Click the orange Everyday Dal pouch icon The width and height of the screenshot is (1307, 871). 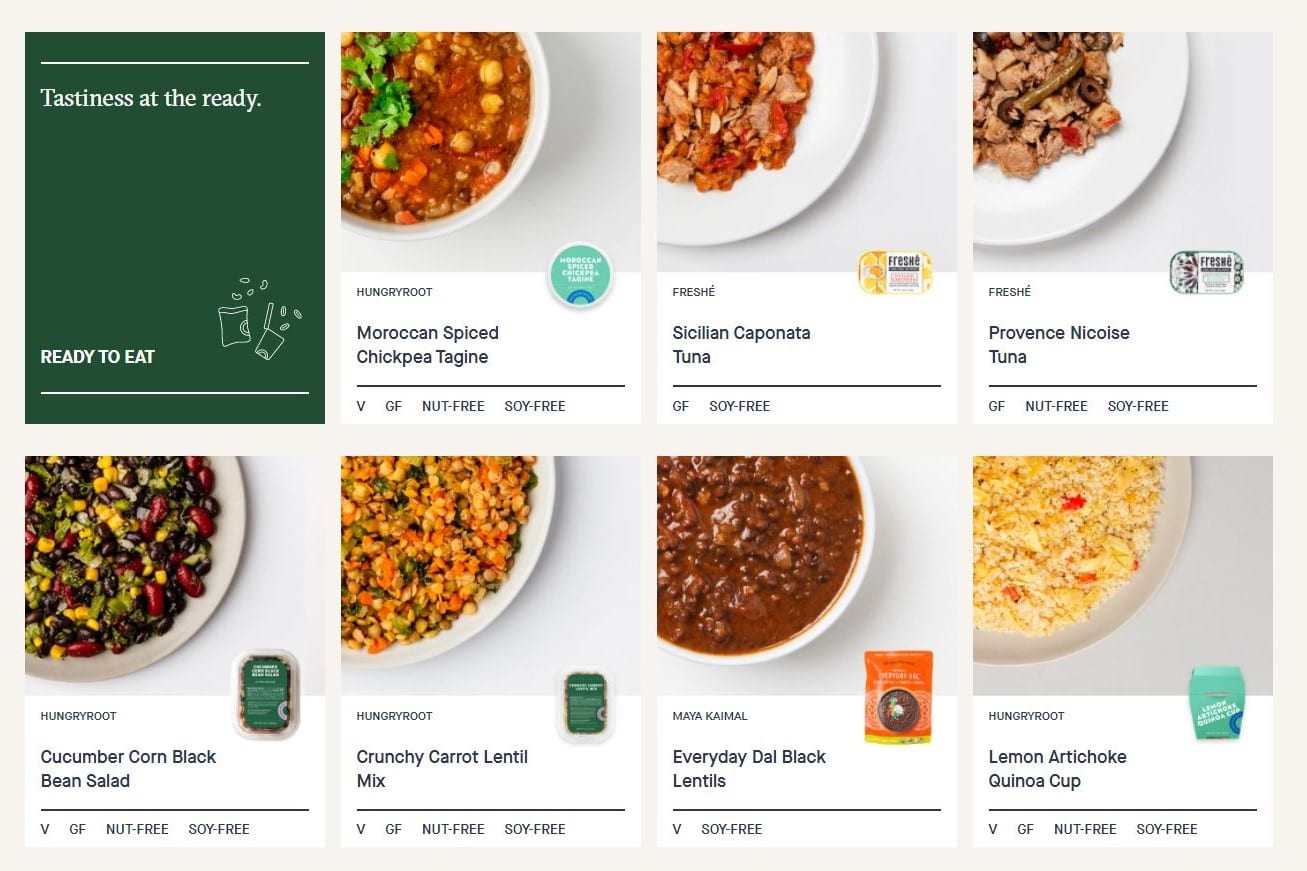(x=898, y=696)
